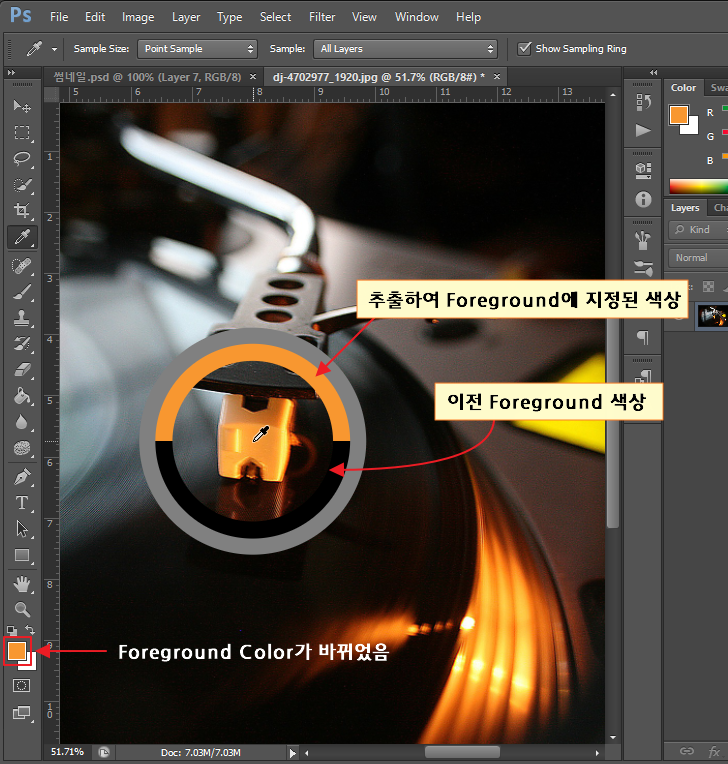728x764 pixels.
Task: Click the layer thumbnail in Layers panel
Action: [x=712, y=316]
